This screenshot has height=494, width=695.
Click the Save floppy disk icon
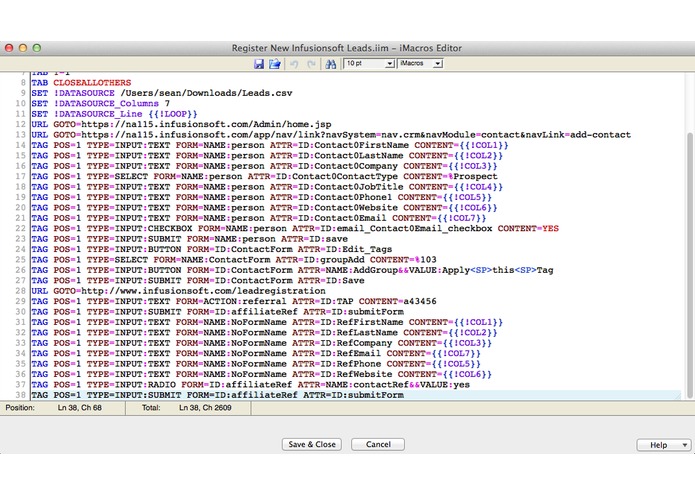(x=259, y=64)
